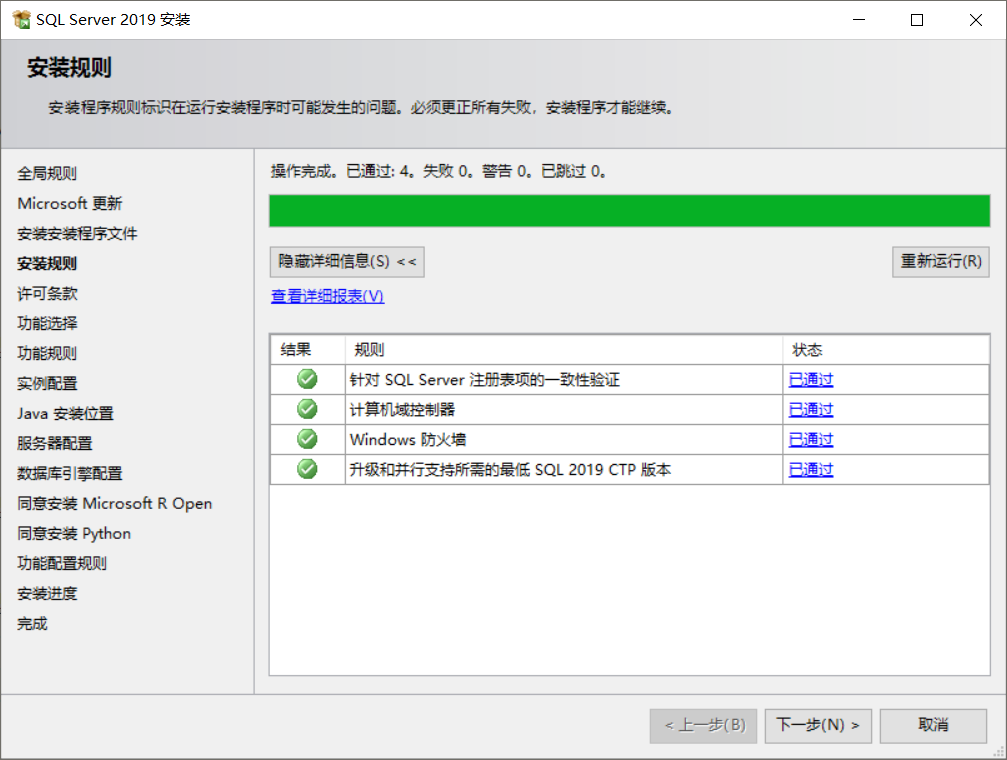Click the SQL Server setup title bar icon
The width and height of the screenshot is (1007, 760).
21,20
